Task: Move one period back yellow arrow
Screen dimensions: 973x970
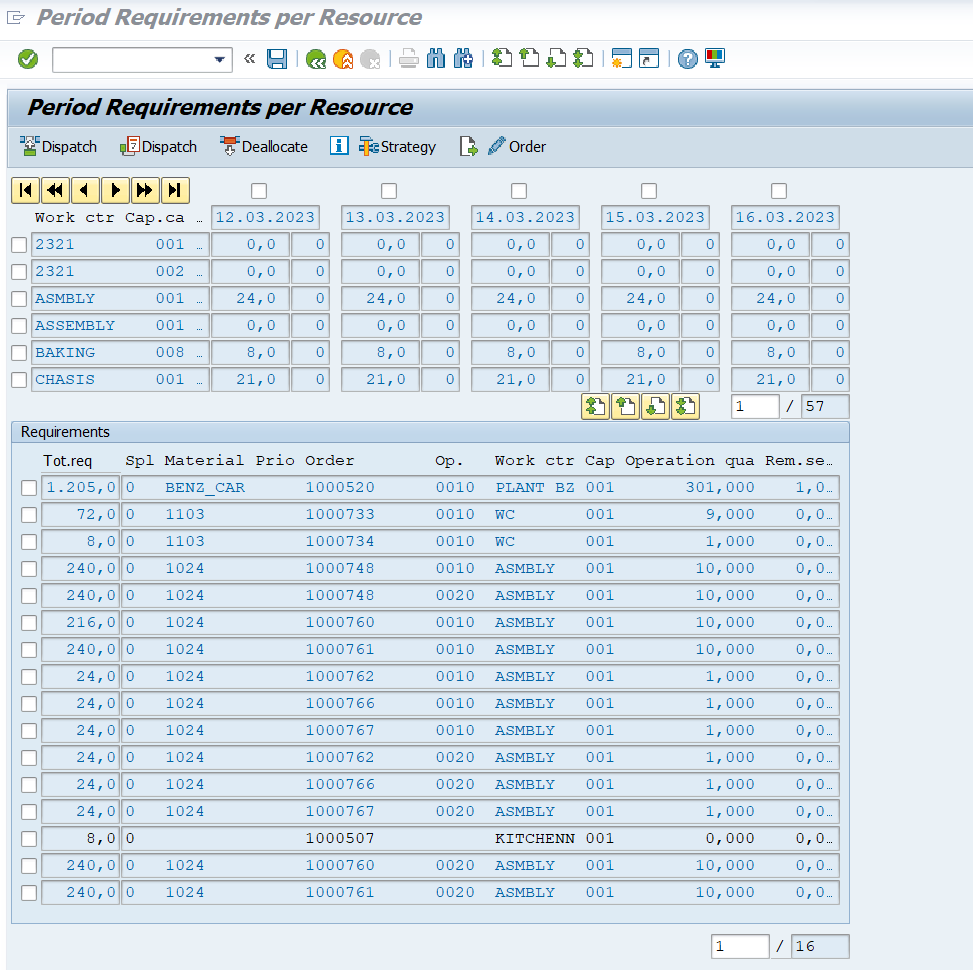Action: tap(85, 191)
